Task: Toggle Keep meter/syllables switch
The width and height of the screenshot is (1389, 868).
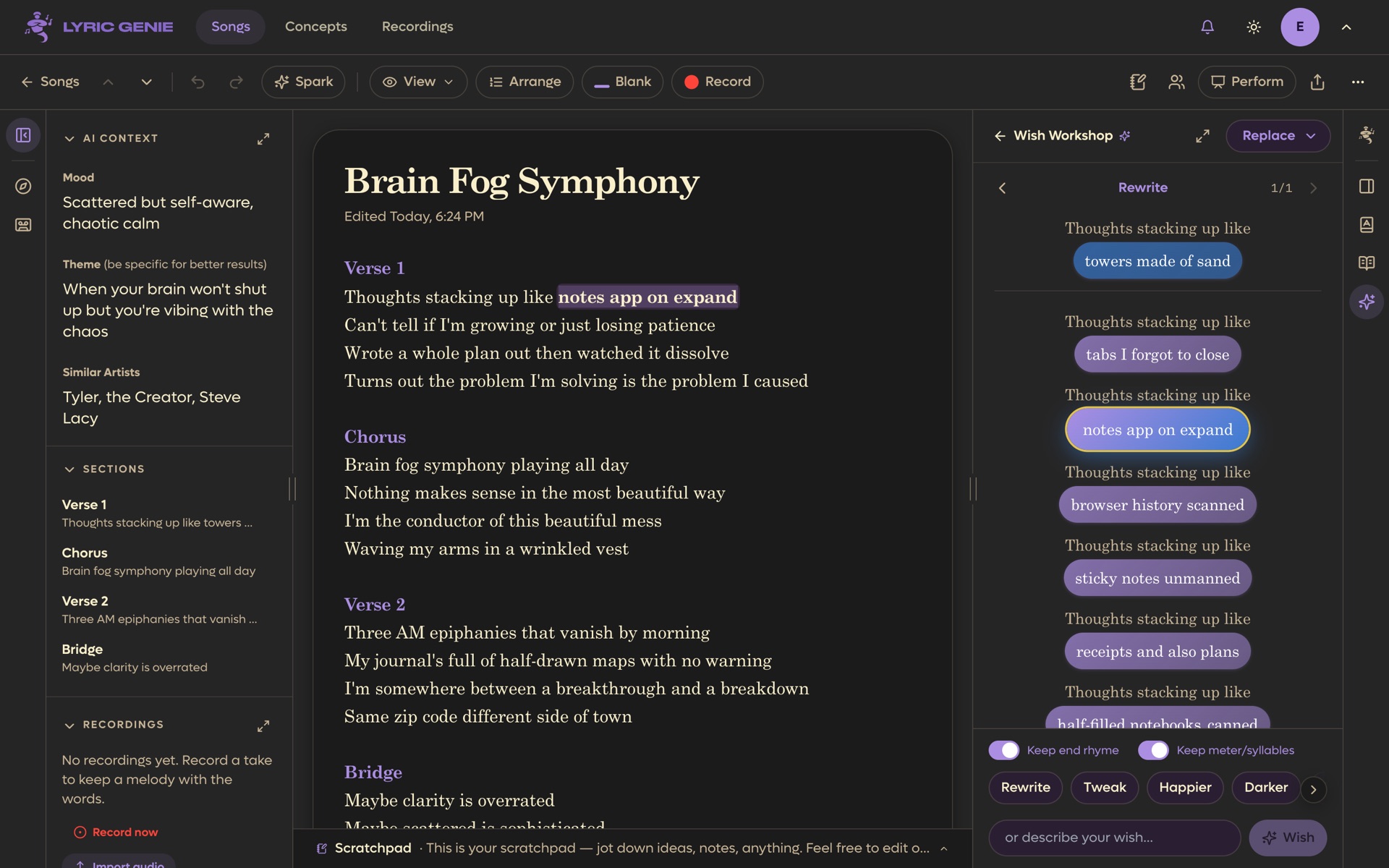Action: pyautogui.click(x=1153, y=750)
